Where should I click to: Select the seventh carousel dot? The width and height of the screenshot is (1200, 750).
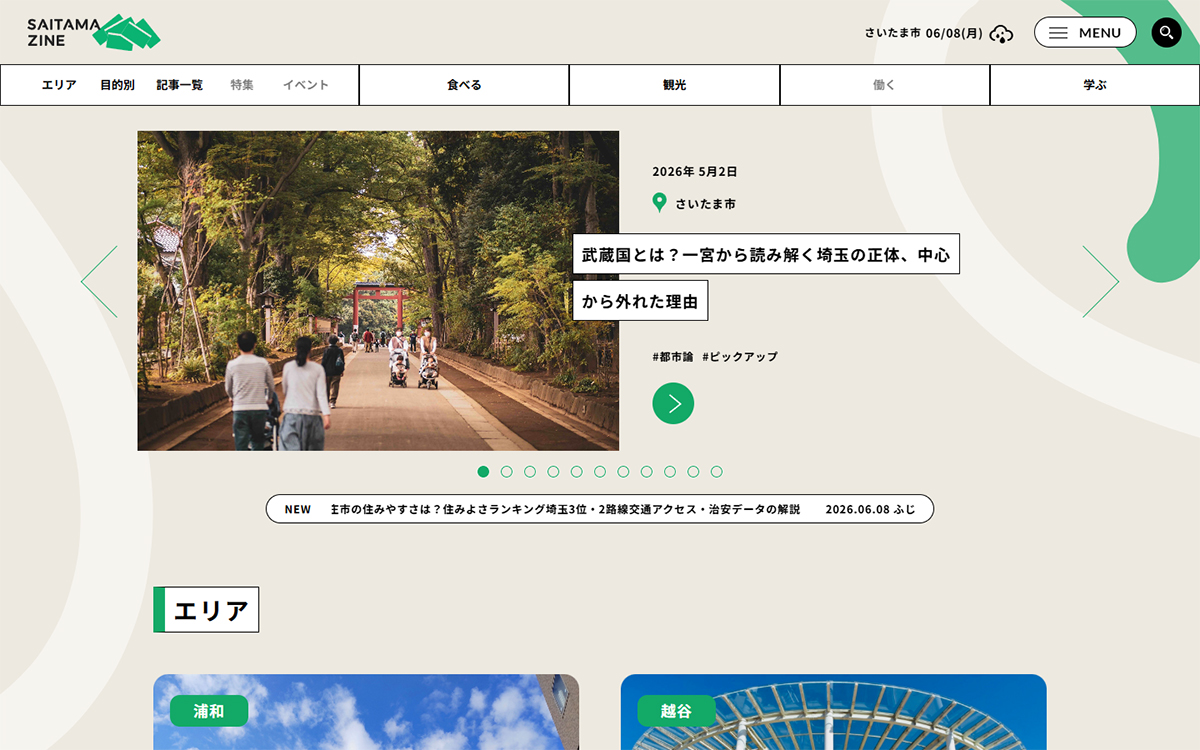coord(623,472)
